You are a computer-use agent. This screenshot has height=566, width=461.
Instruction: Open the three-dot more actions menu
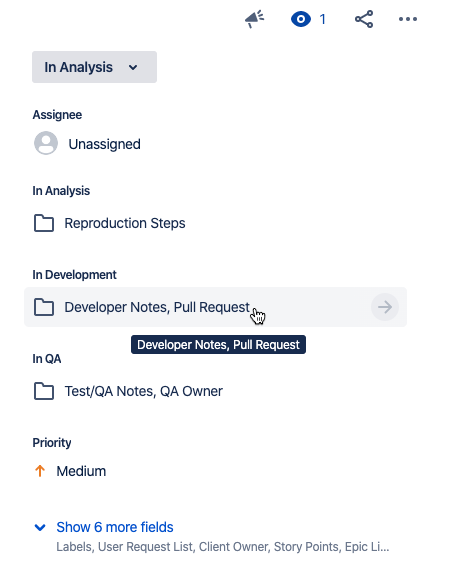408,19
